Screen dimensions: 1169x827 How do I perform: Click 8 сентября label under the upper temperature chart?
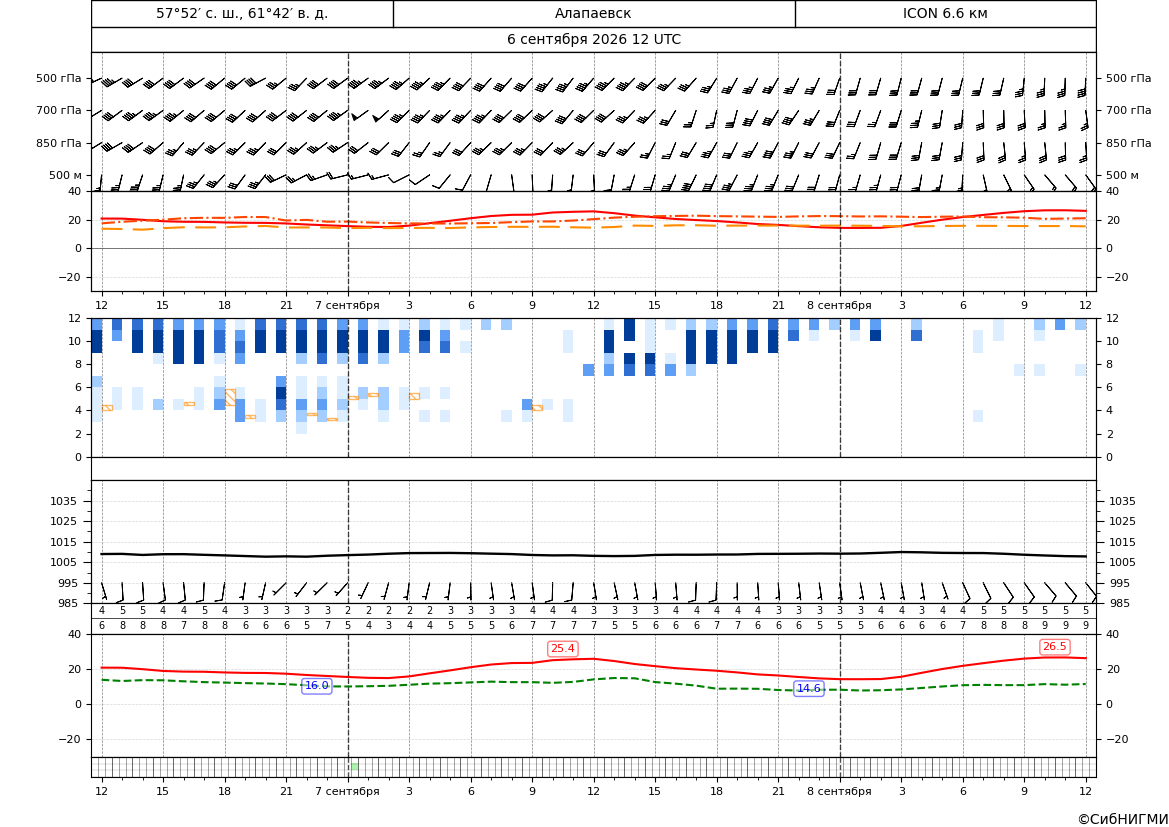tap(839, 305)
